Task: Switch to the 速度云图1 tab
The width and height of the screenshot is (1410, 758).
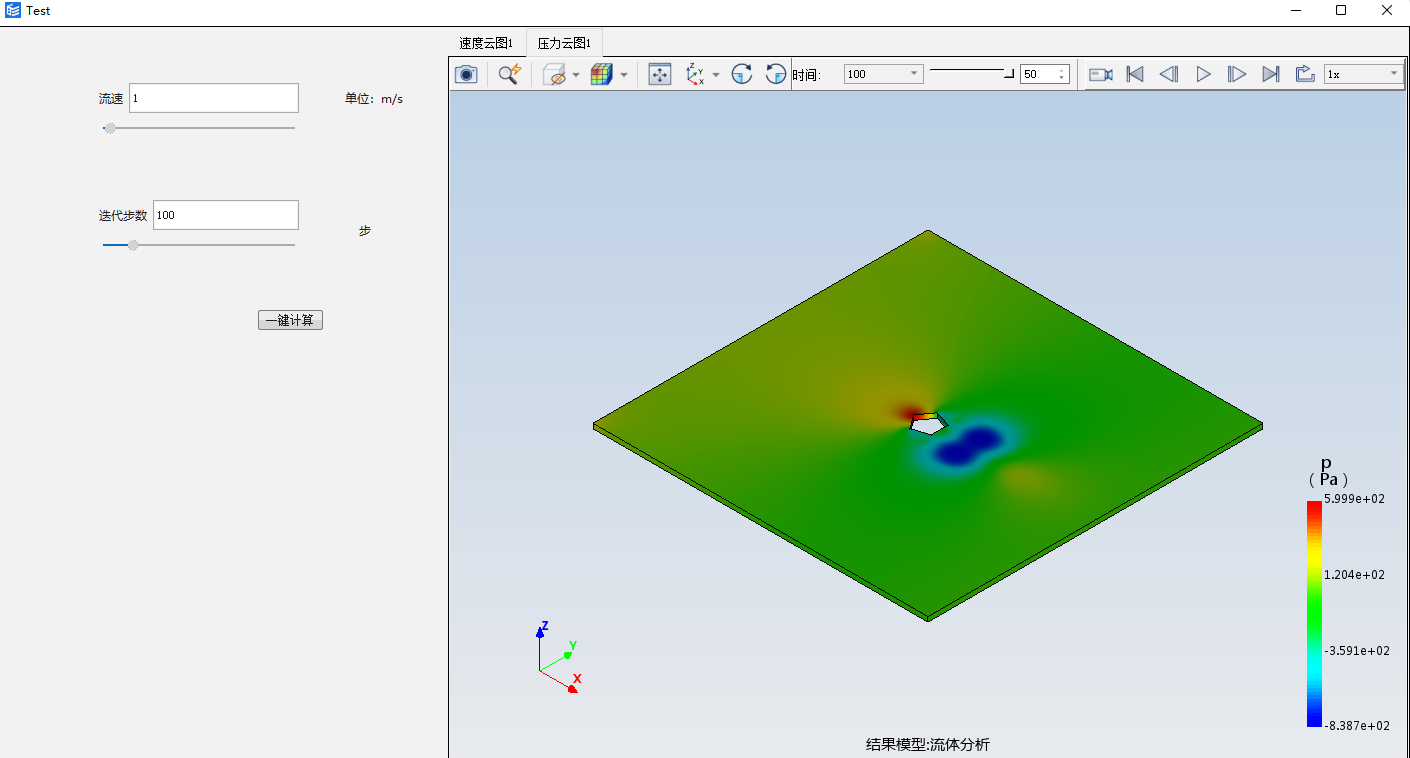Action: [x=486, y=43]
